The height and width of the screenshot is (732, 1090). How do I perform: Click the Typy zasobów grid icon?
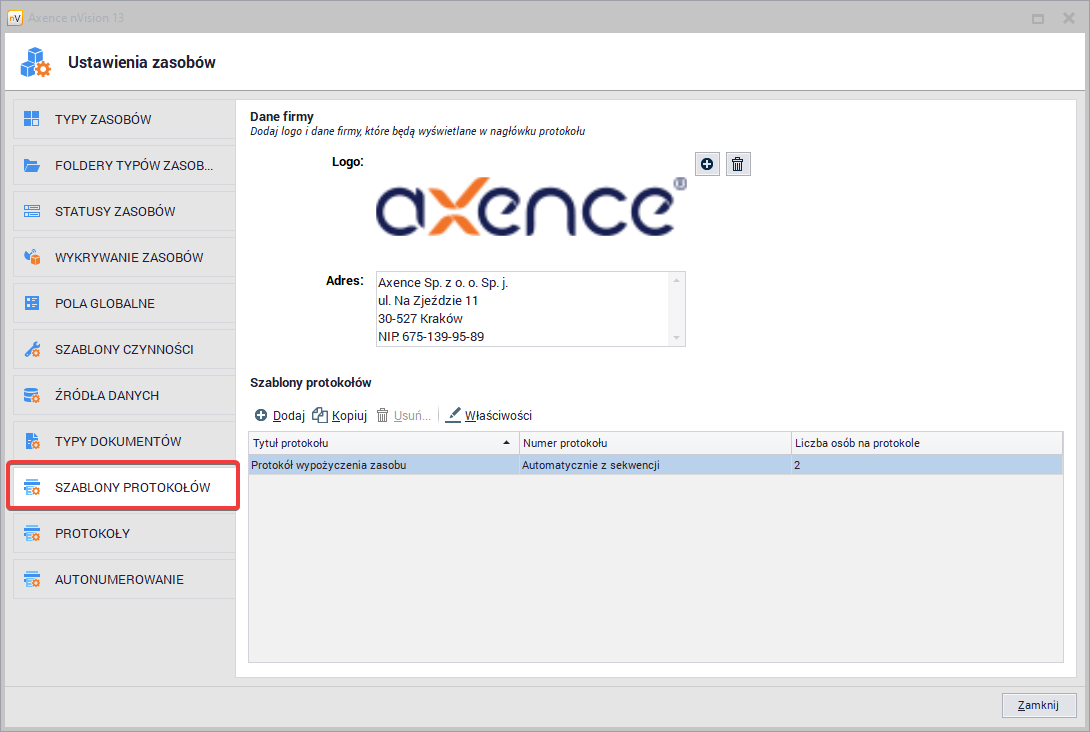coord(32,119)
